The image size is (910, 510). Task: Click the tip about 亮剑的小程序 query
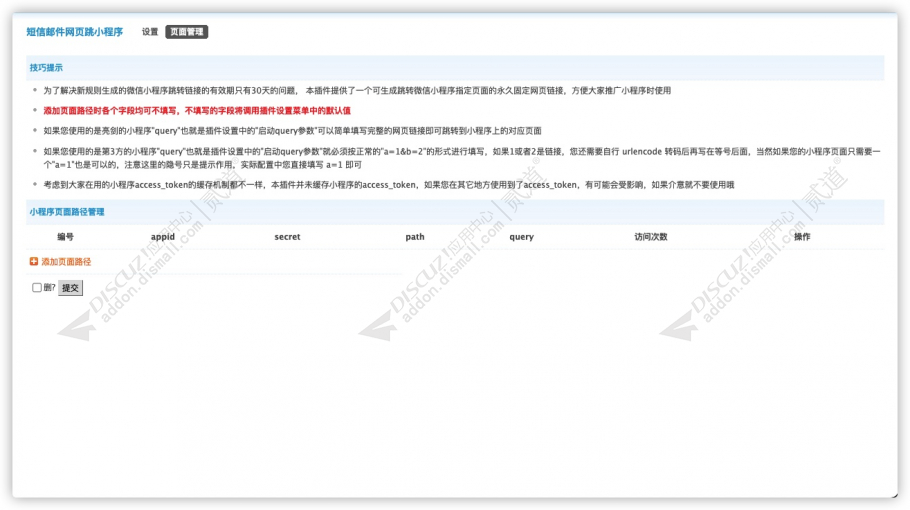[292, 131]
